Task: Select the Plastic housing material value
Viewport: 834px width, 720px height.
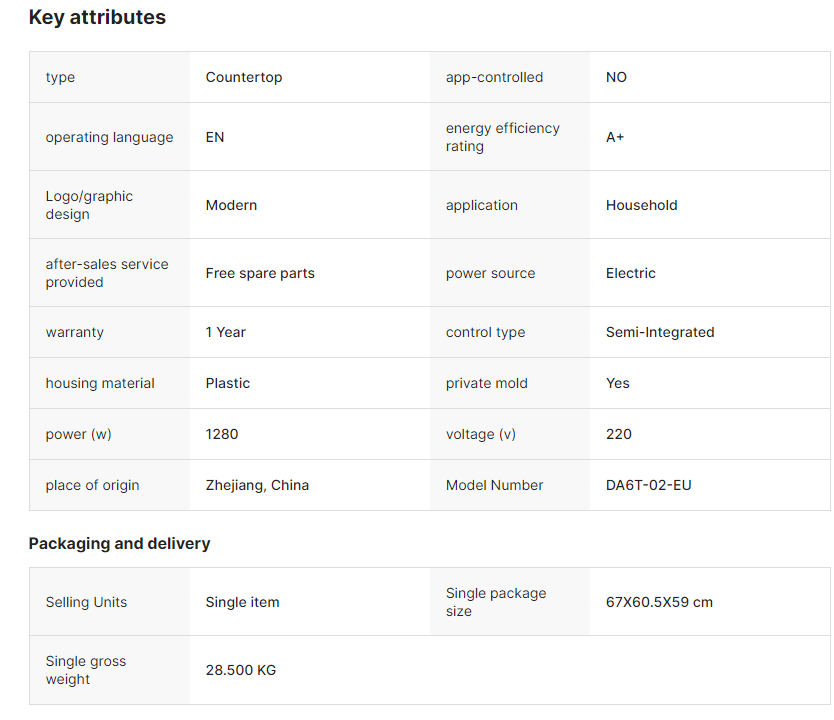Action: tap(228, 383)
